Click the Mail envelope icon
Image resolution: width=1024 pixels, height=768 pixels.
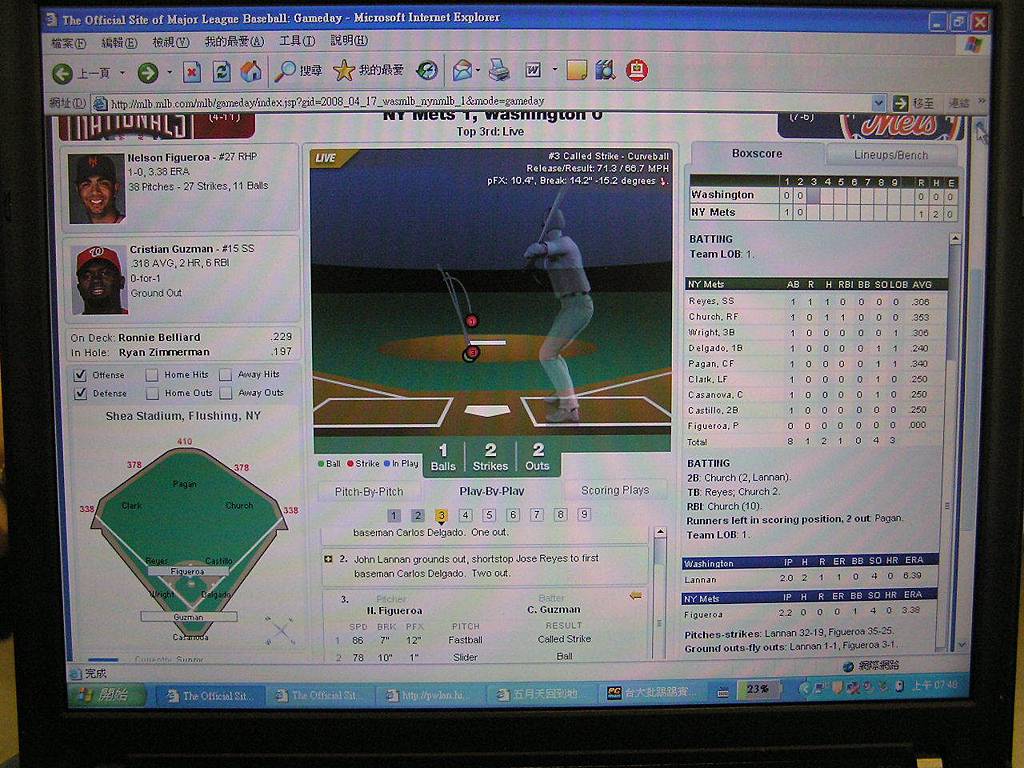pyautogui.click(x=462, y=70)
